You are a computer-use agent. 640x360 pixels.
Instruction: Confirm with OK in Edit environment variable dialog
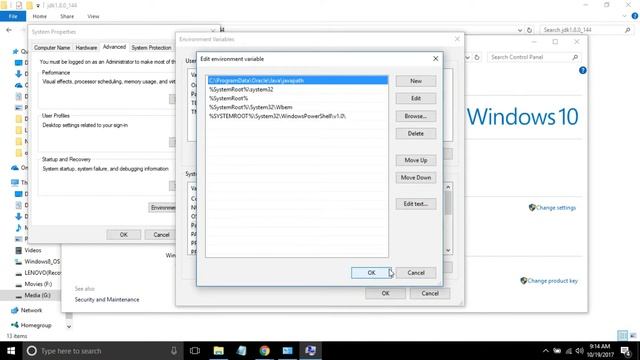click(371, 273)
